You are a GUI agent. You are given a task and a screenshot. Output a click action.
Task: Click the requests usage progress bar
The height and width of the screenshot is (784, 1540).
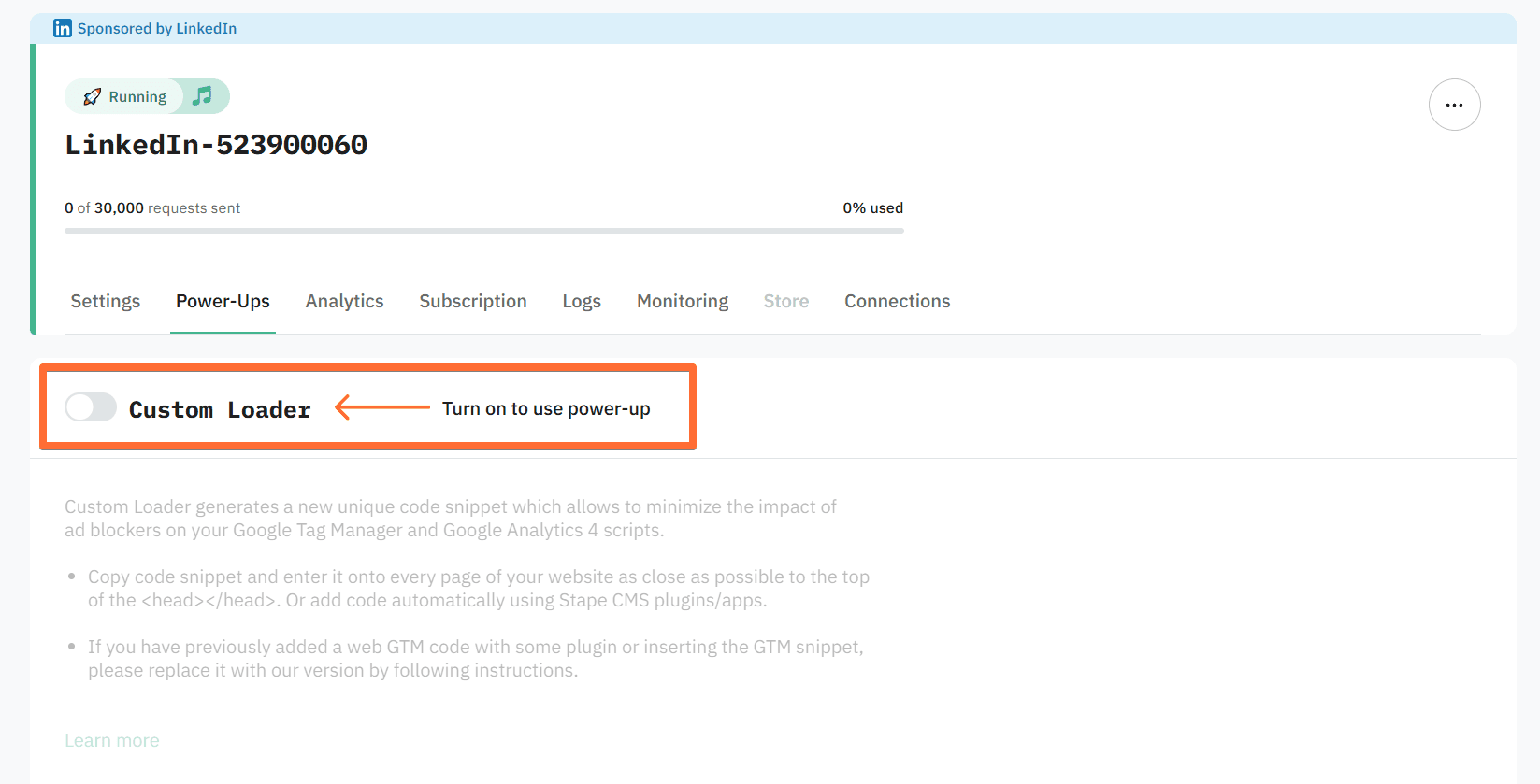pos(484,231)
